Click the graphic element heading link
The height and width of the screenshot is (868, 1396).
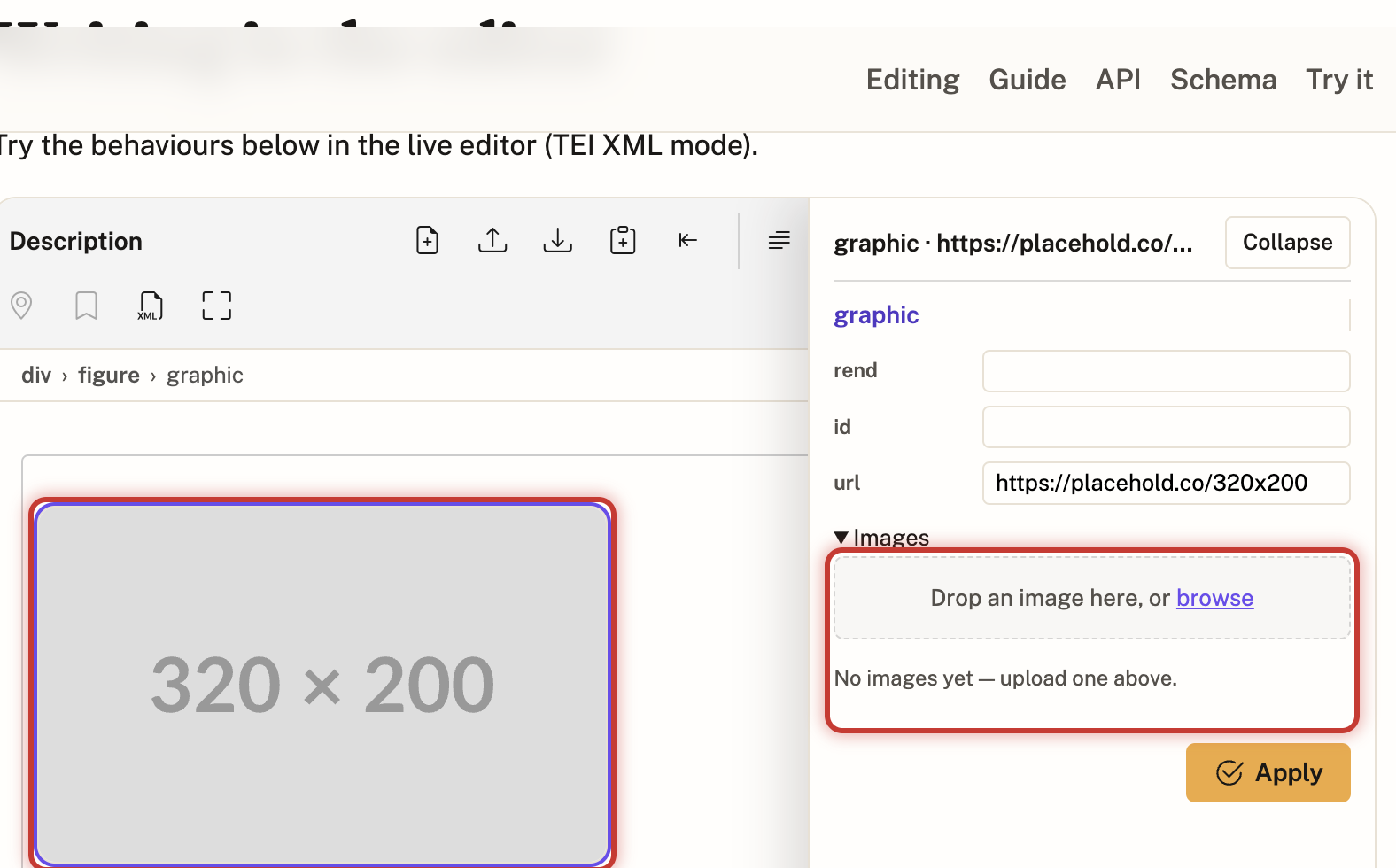point(876,315)
